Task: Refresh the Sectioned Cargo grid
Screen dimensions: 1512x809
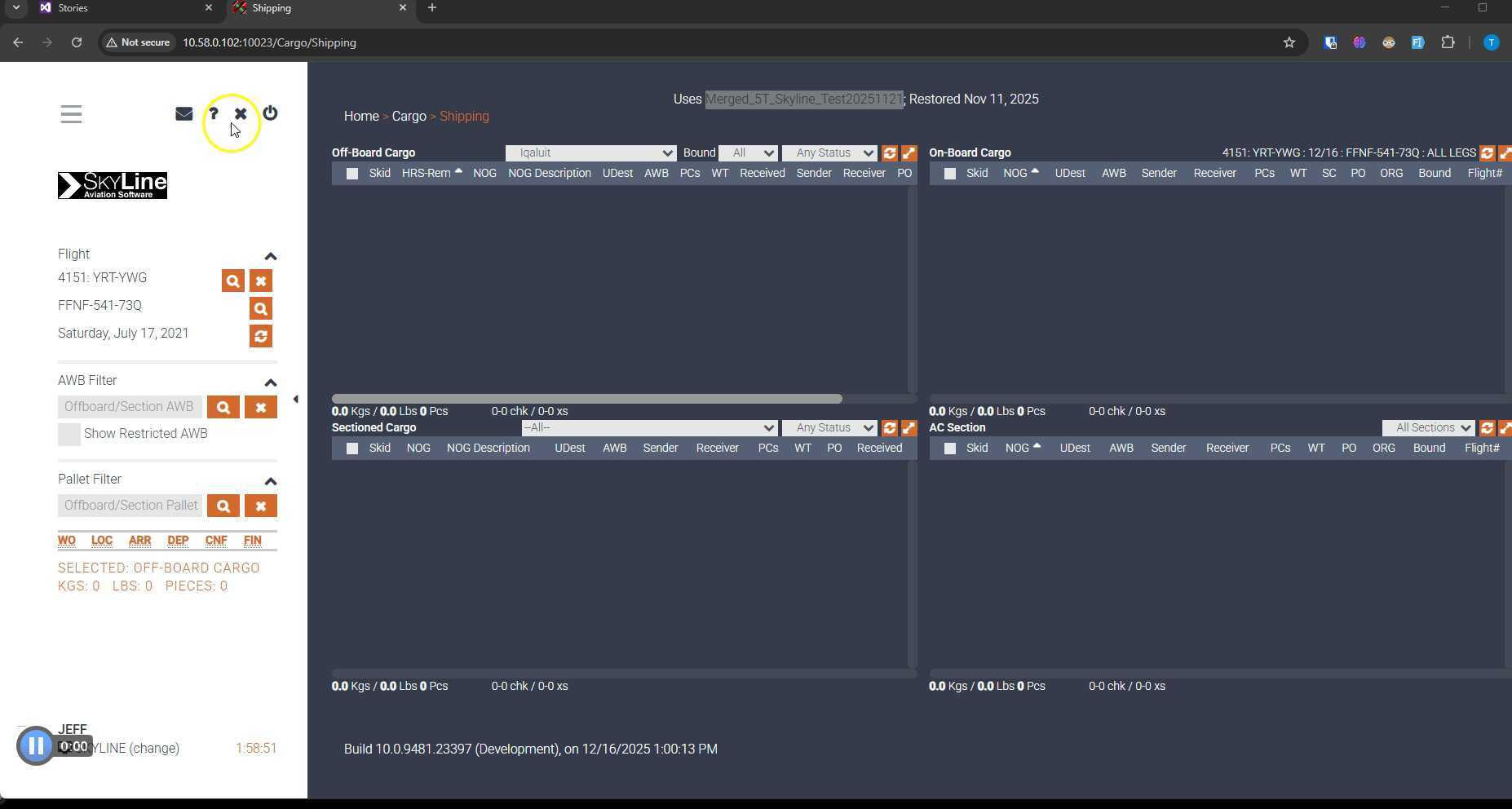Action: [890, 428]
